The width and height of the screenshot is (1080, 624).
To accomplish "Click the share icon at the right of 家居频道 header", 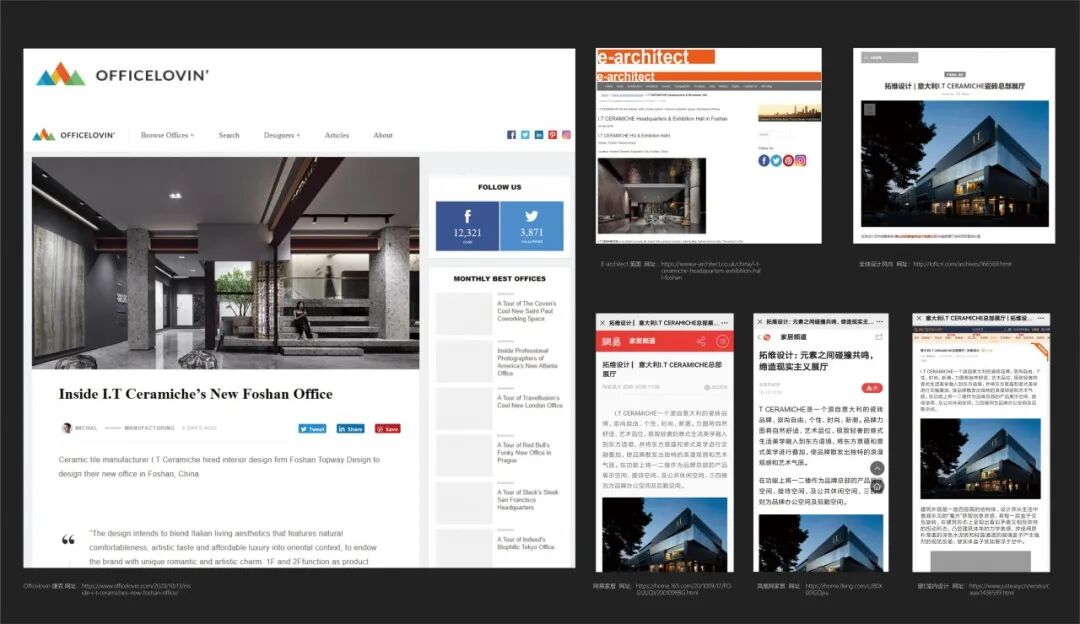I will [x=878, y=337].
